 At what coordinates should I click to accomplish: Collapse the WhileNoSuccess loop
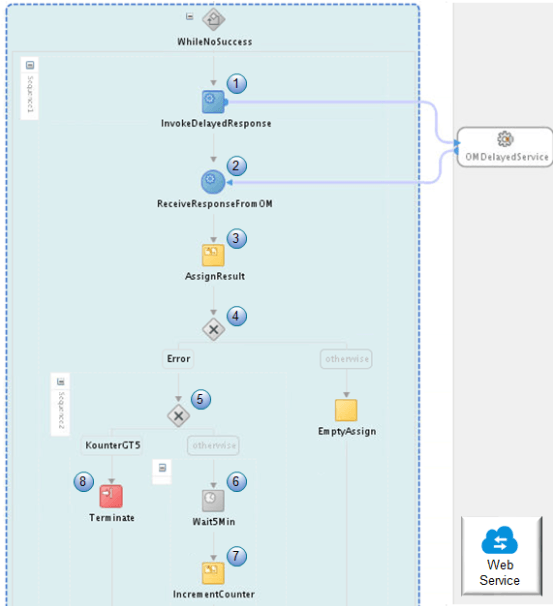click(x=189, y=16)
